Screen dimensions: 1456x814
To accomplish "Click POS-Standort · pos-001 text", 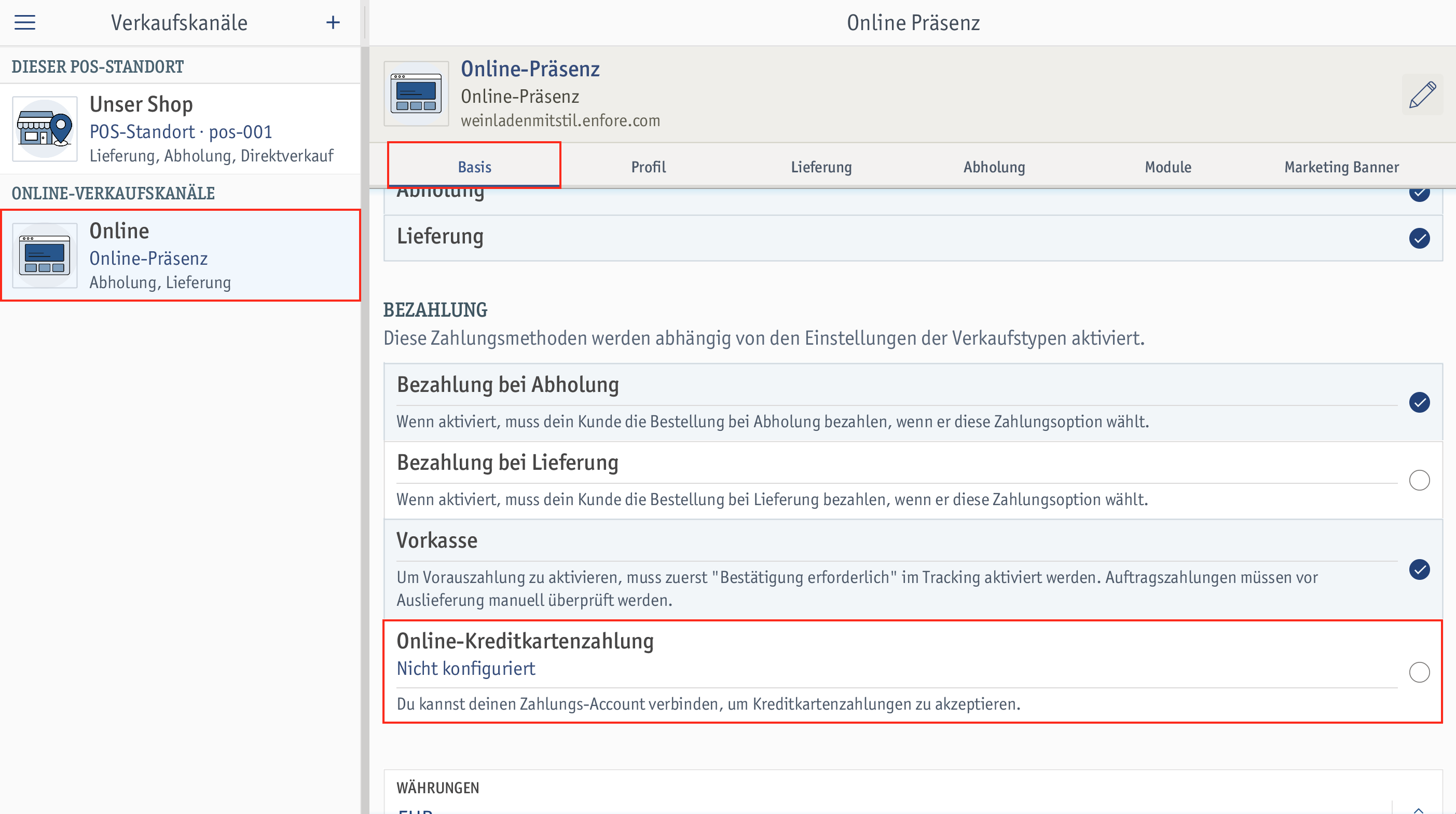I will pos(181,132).
